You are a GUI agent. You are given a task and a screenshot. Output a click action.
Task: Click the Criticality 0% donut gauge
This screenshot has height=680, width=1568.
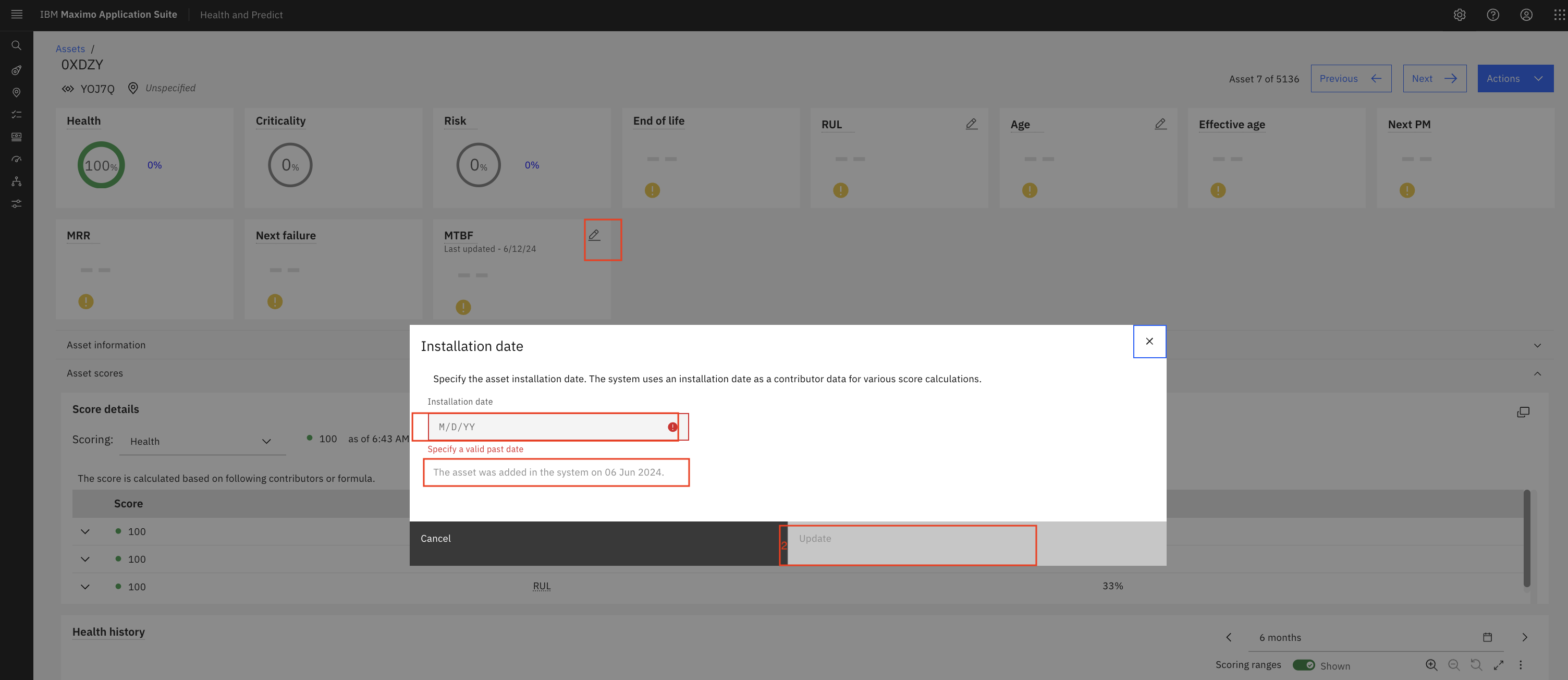point(290,165)
